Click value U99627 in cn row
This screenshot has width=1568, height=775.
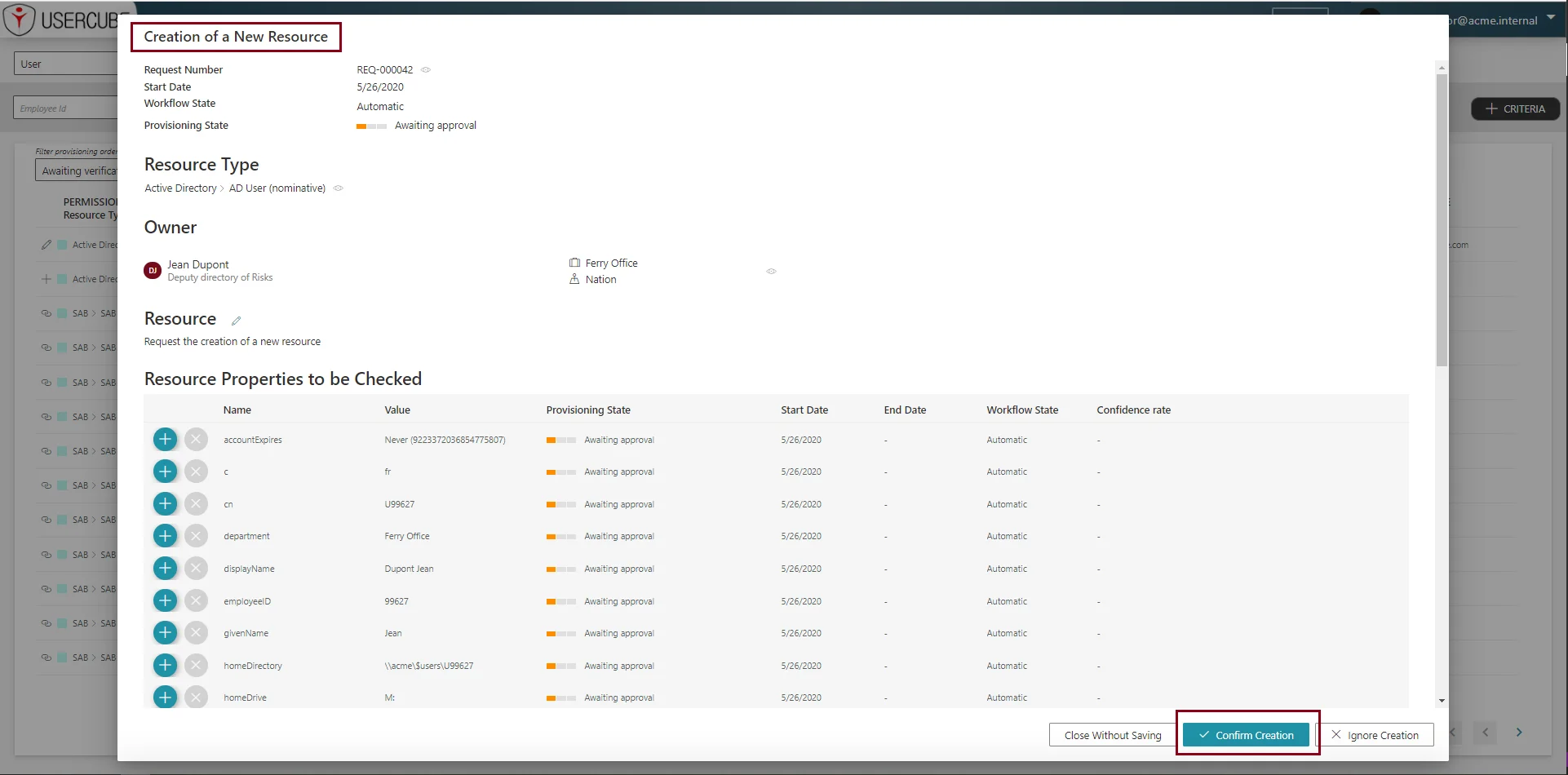(400, 504)
